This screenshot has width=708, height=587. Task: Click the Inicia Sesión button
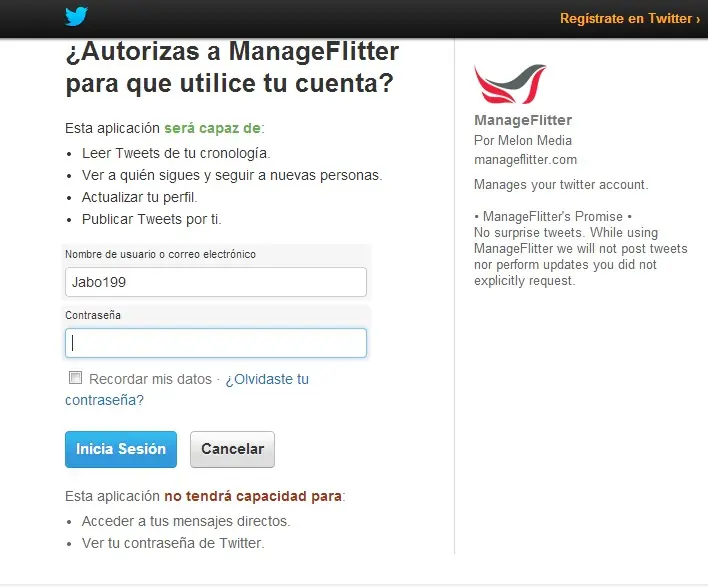(x=121, y=449)
